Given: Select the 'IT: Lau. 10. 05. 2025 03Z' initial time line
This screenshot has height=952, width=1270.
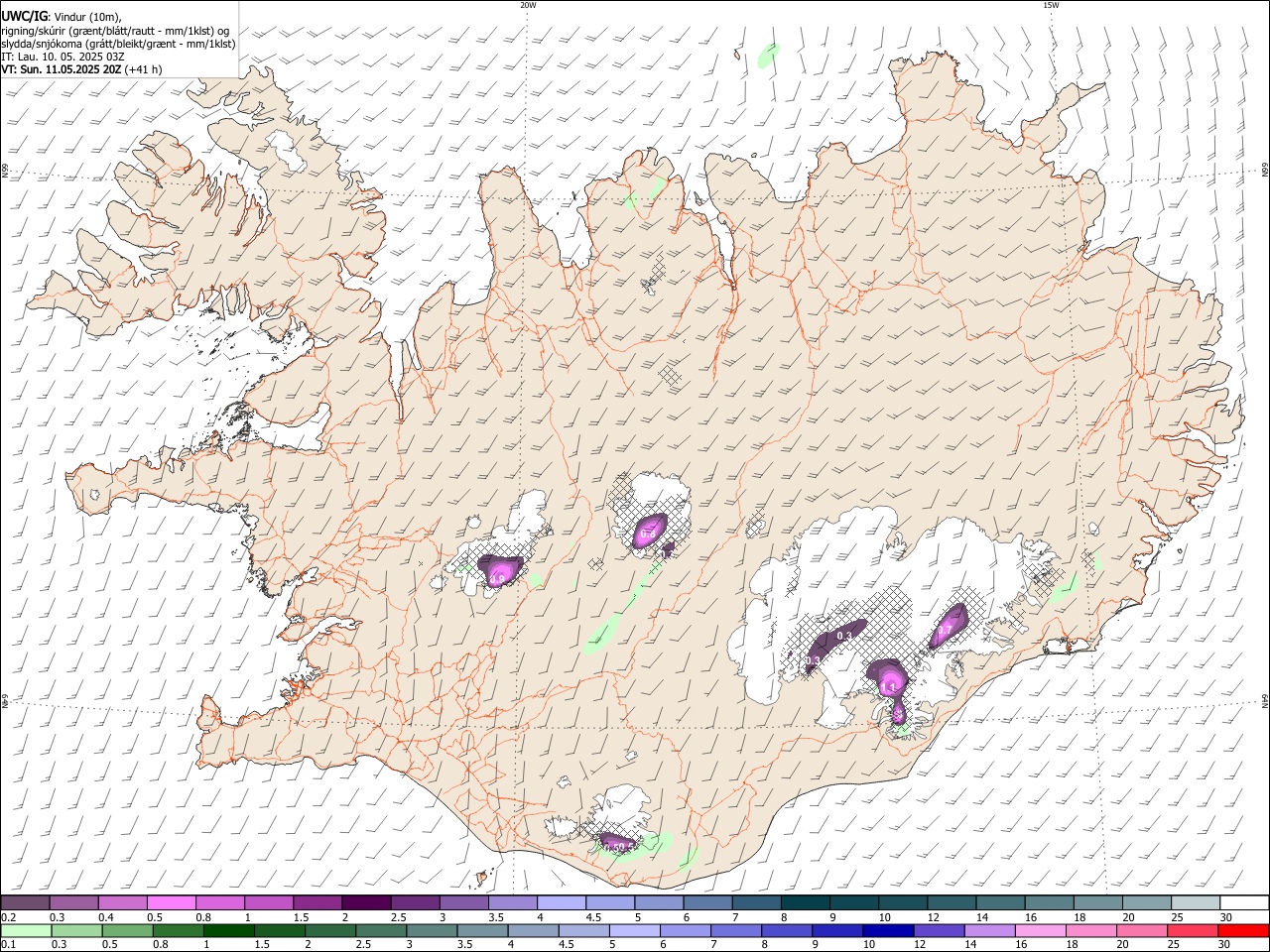Looking at the screenshot, I should tap(63, 57).
